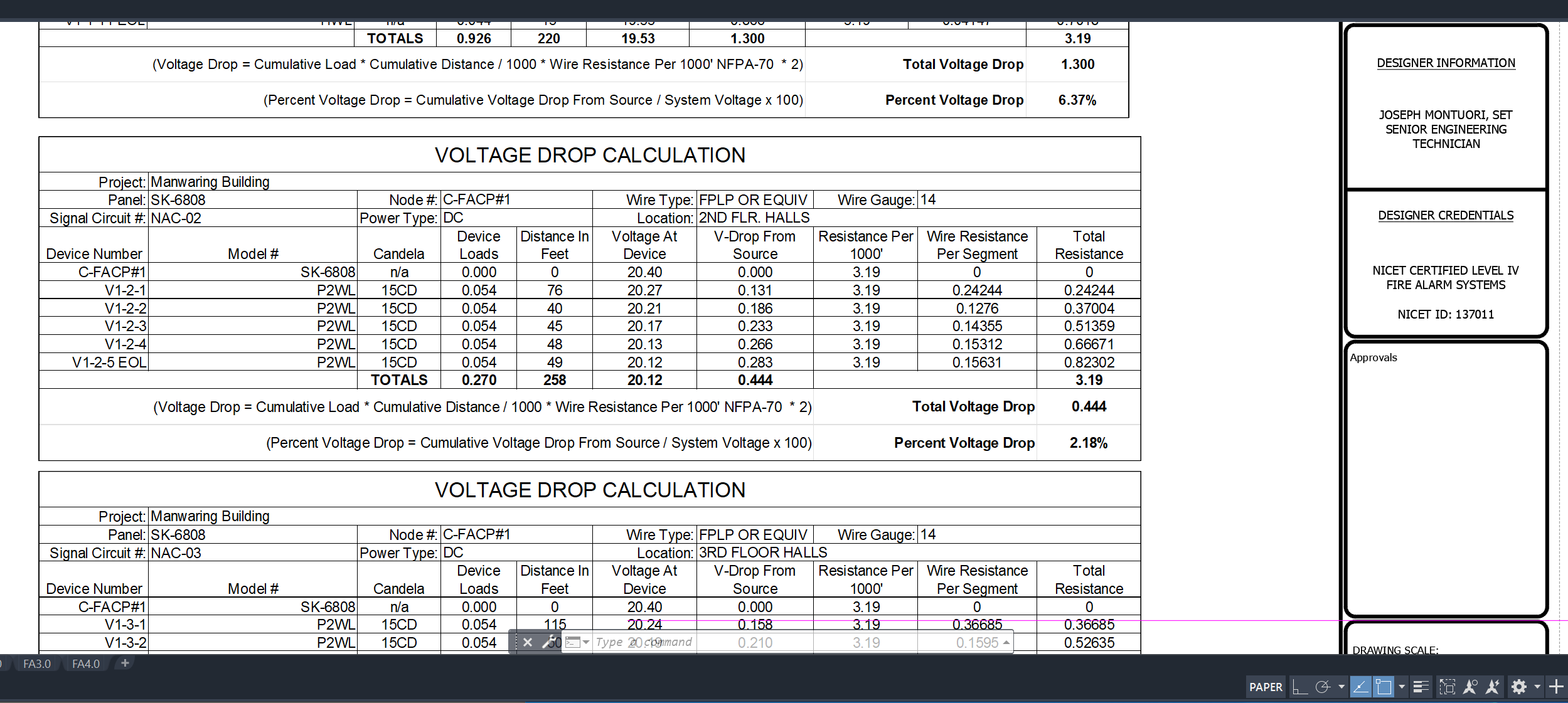Select device V1-2-3 row label
This screenshot has width=1568, height=703.
pos(125,326)
